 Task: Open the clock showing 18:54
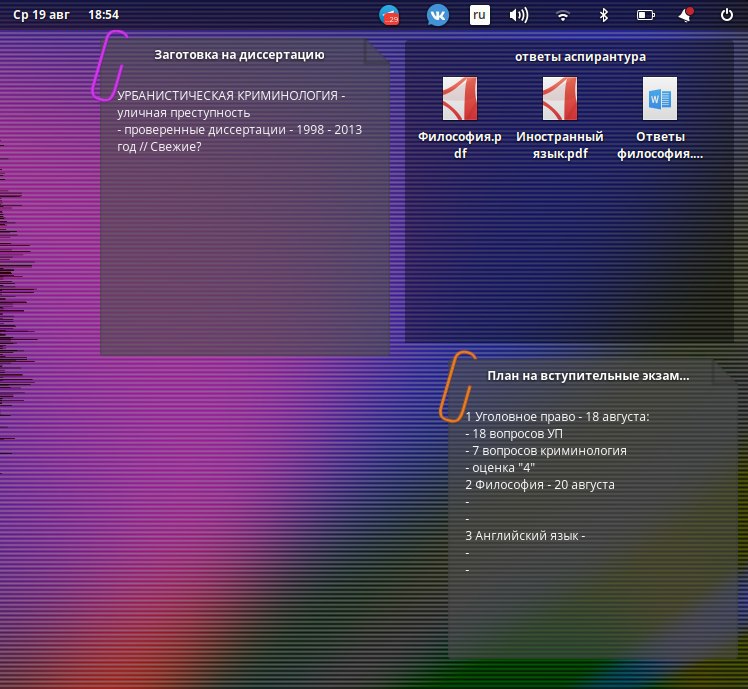pyautogui.click(x=104, y=15)
